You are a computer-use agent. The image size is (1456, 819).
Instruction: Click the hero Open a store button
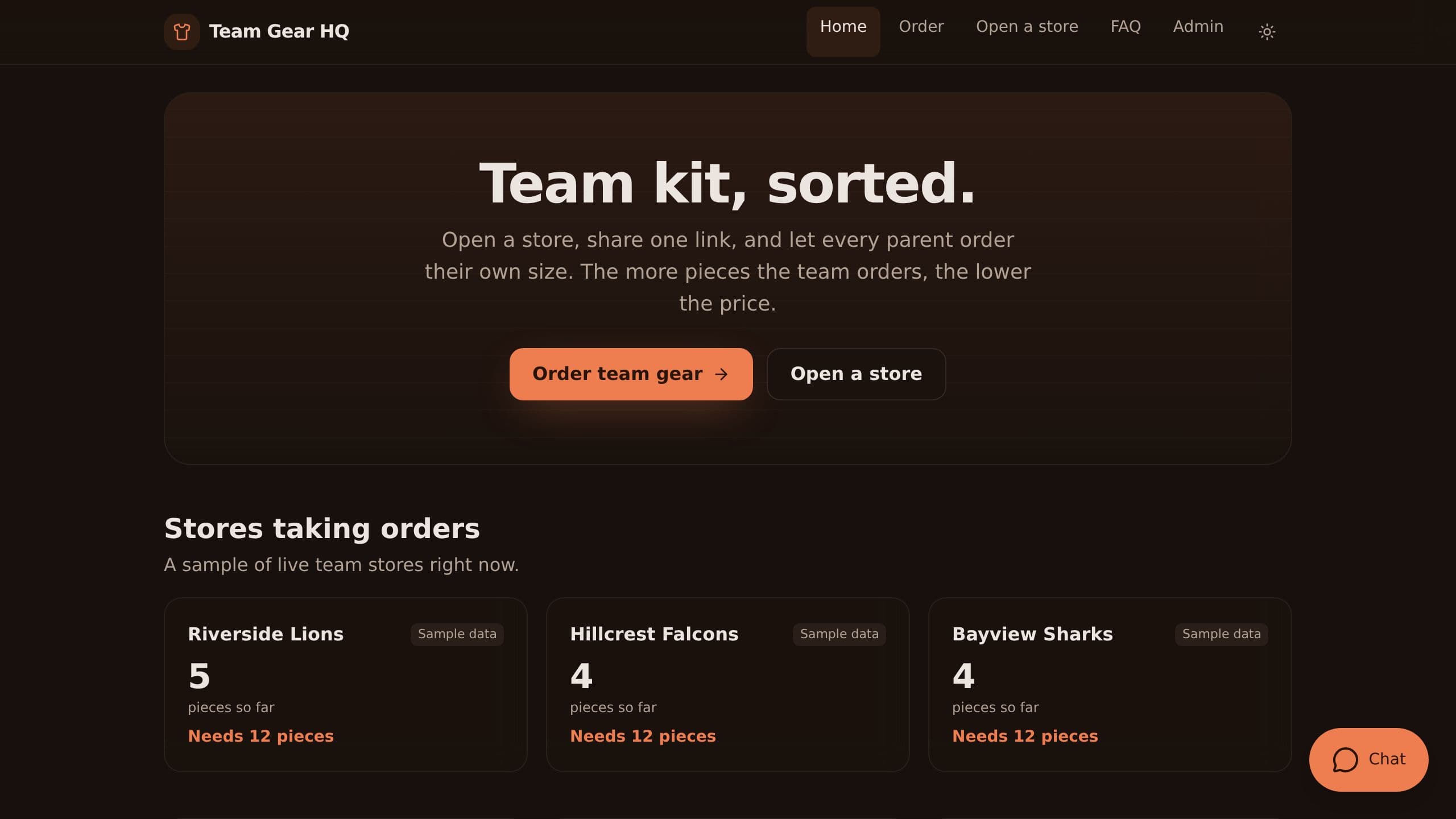click(x=856, y=374)
